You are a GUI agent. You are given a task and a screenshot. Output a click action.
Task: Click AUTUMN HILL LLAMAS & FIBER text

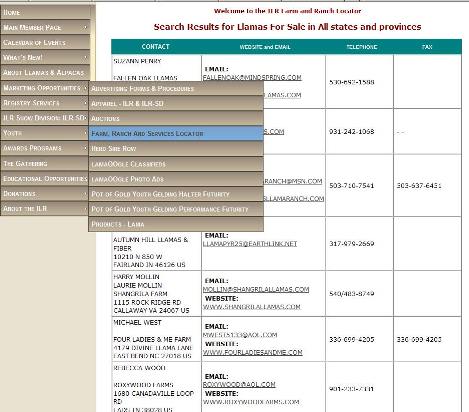pyautogui.click(x=151, y=244)
